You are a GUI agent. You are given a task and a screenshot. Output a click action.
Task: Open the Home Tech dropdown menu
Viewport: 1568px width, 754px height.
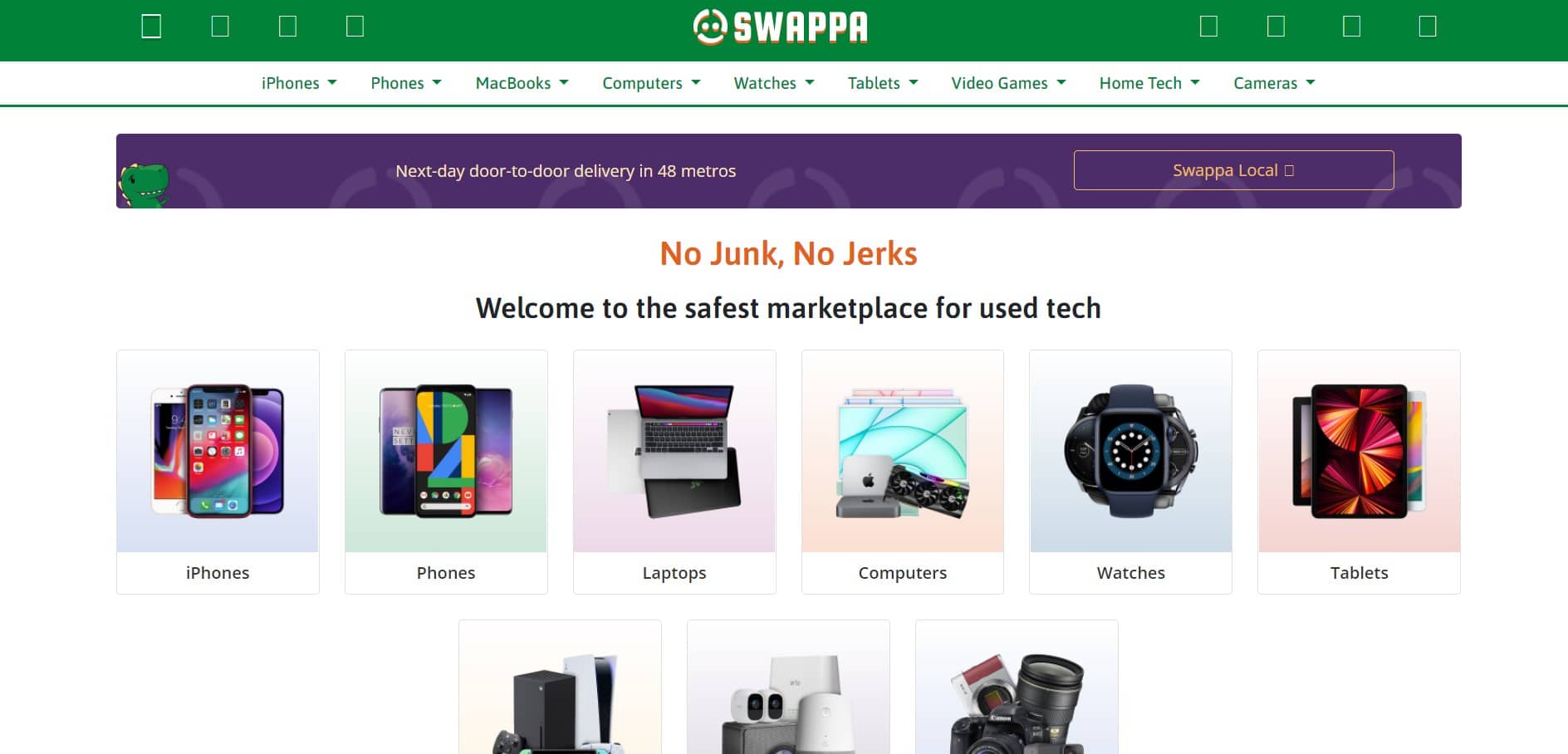coord(1149,83)
